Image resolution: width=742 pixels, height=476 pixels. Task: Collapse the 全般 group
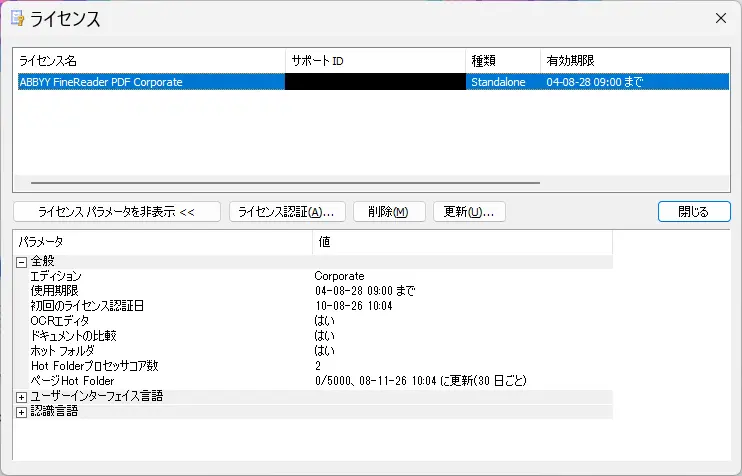[21, 262]
